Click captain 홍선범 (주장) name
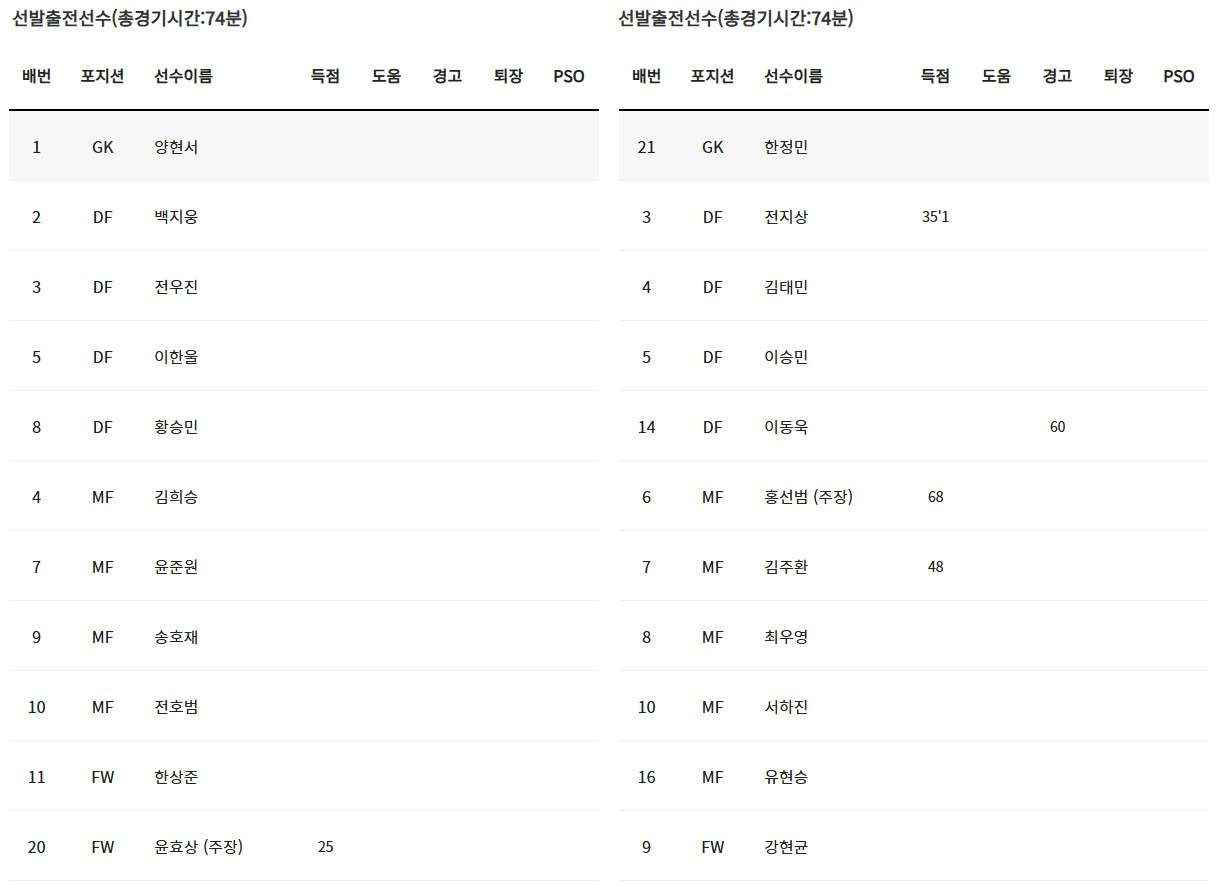The image size is (1217, 886). click(808, 497)
